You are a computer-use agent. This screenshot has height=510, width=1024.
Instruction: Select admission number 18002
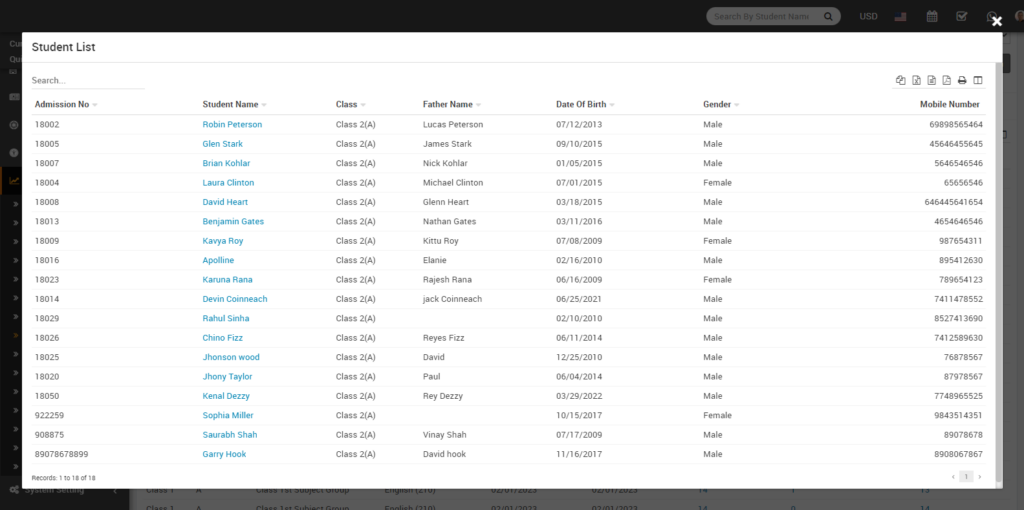[x=47, y=124]
